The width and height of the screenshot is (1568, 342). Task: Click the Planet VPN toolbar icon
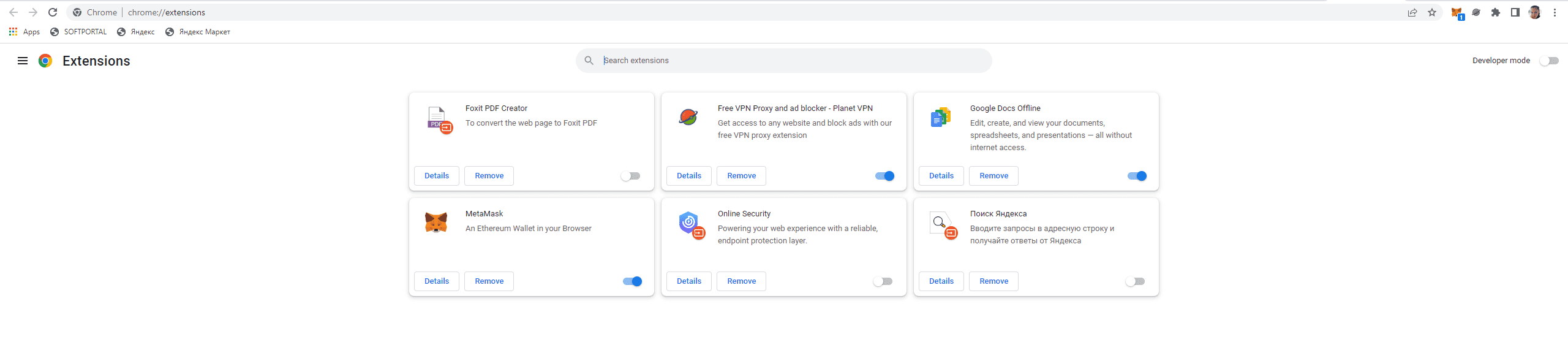tap(1476, 12)
